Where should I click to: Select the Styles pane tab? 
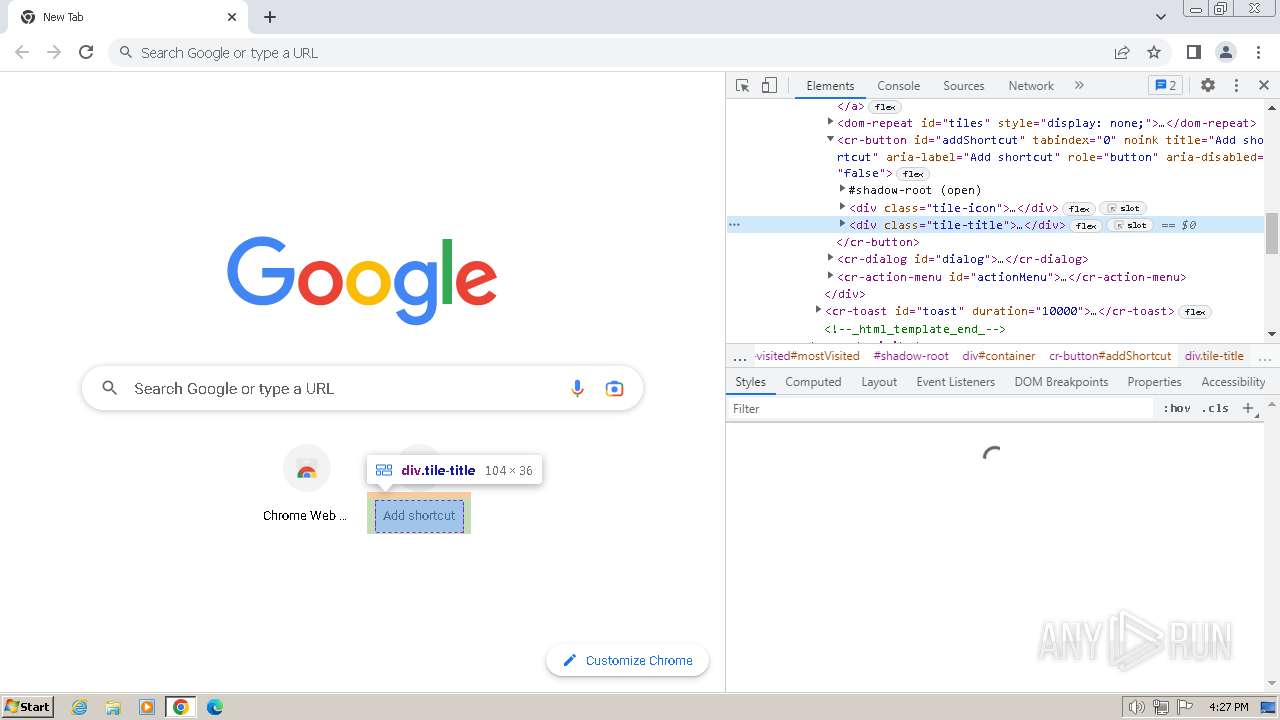pyautogui.click(x=750, y=382)
